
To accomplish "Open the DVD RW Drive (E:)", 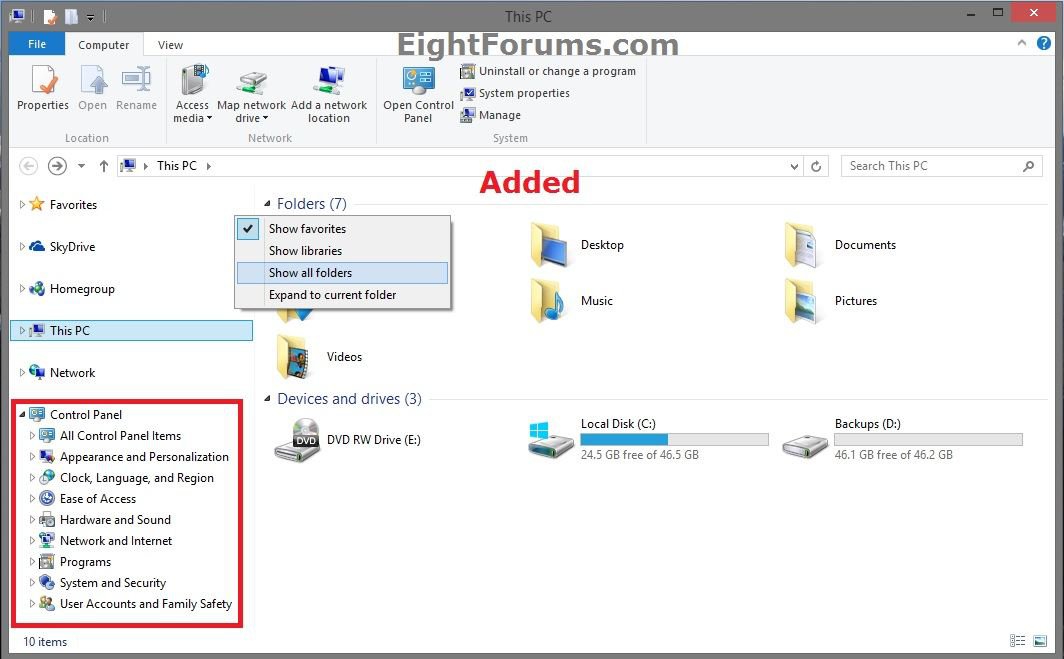I will coord(295,440).
